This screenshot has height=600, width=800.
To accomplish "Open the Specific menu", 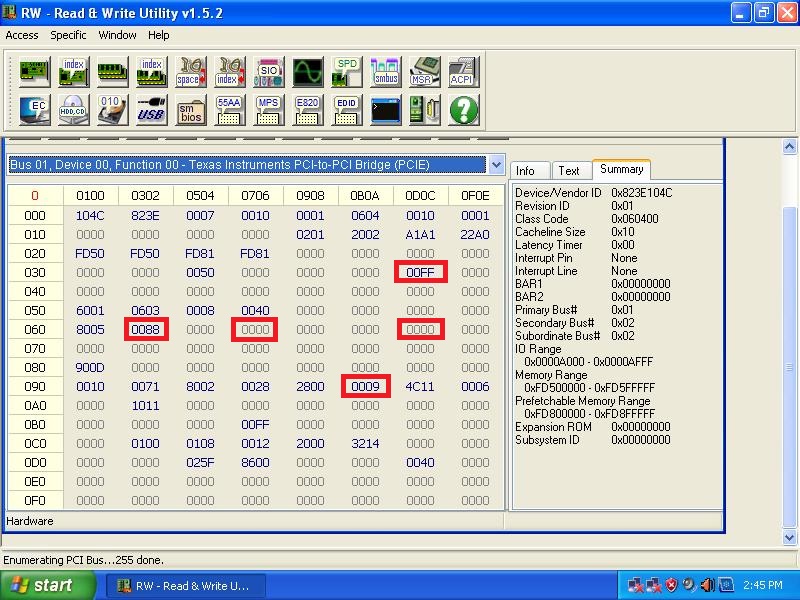I will [x=68, y=35].
